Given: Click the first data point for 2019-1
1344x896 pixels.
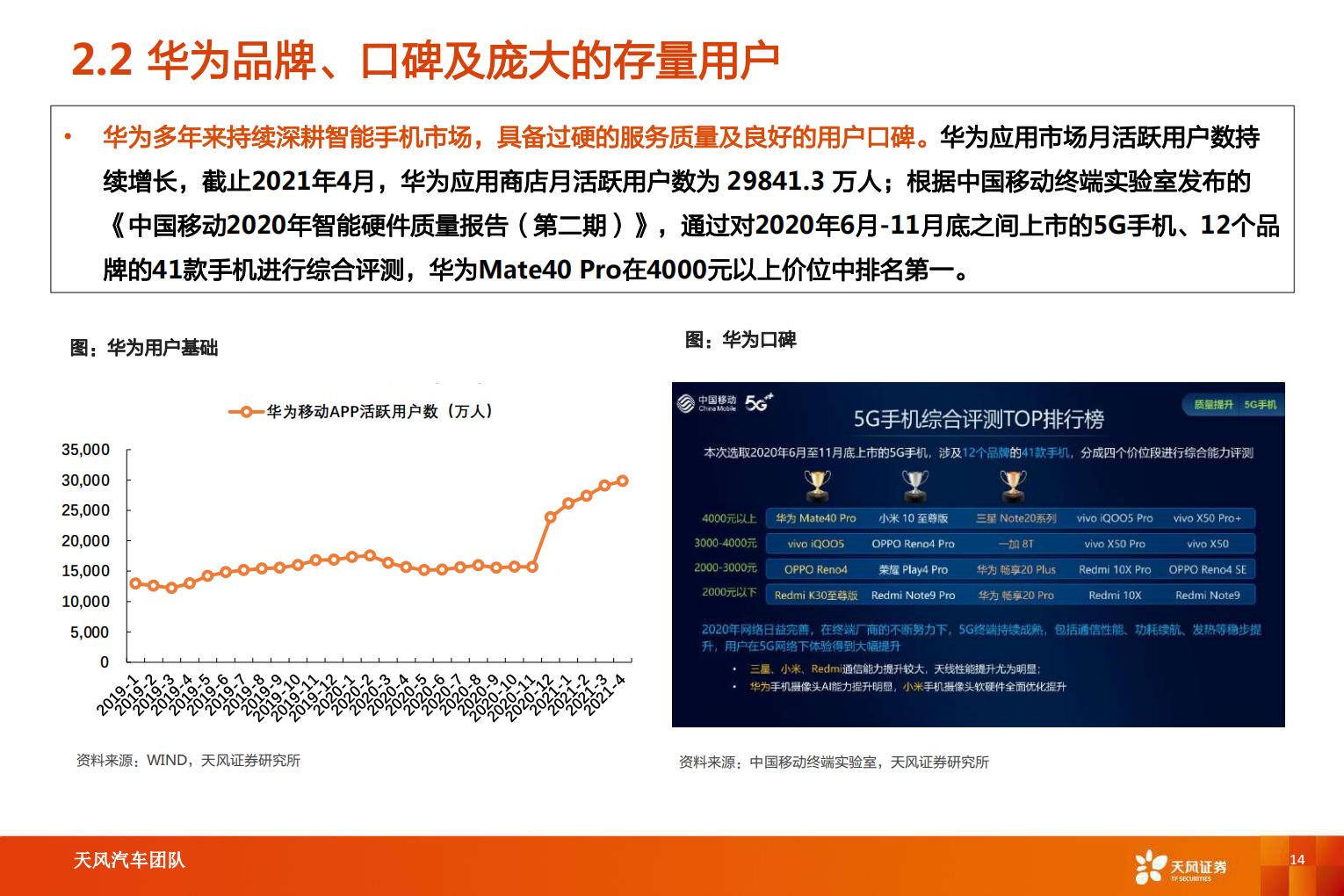Looking at the screenshot, I should point(135,583).
